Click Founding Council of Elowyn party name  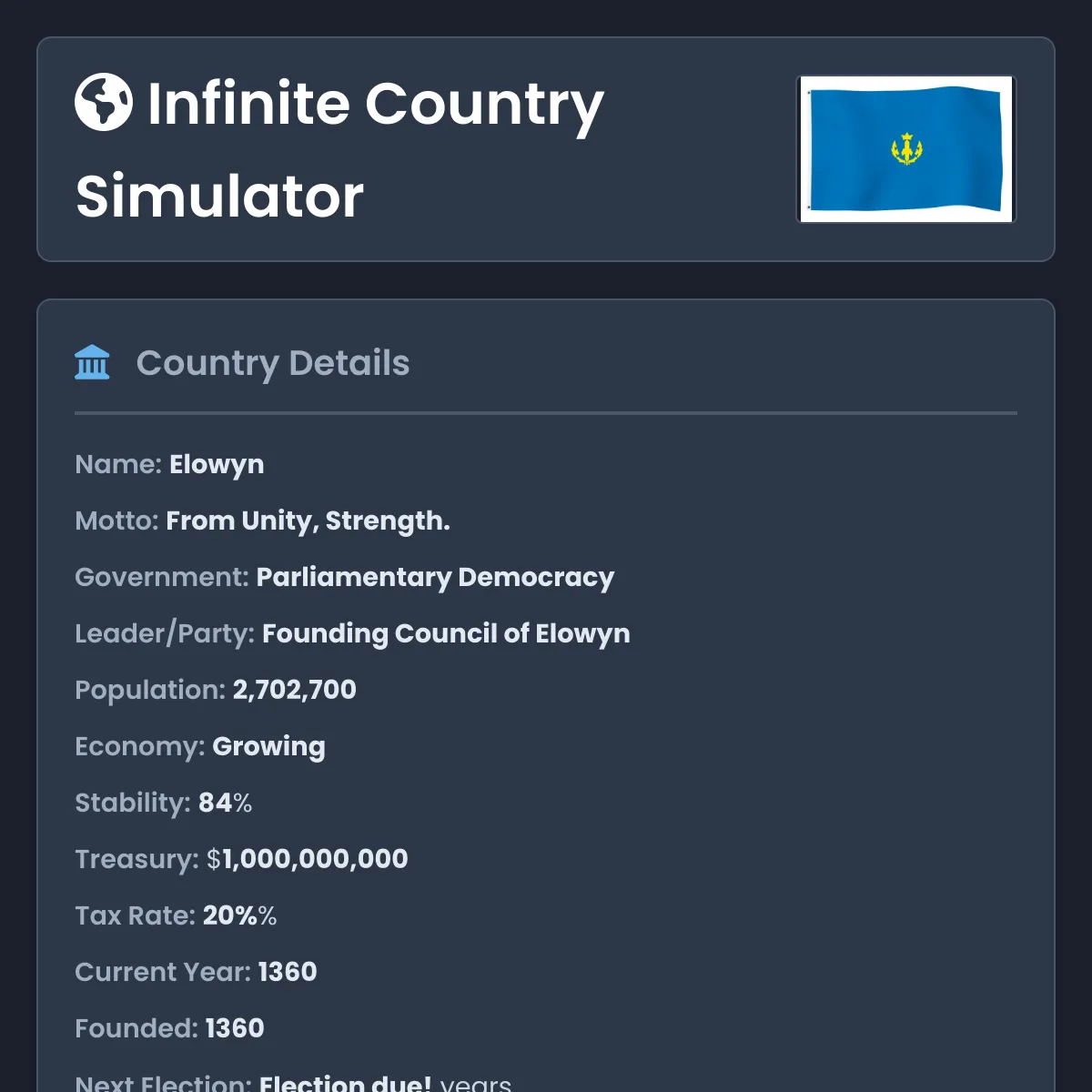click(x=446, y=633)
